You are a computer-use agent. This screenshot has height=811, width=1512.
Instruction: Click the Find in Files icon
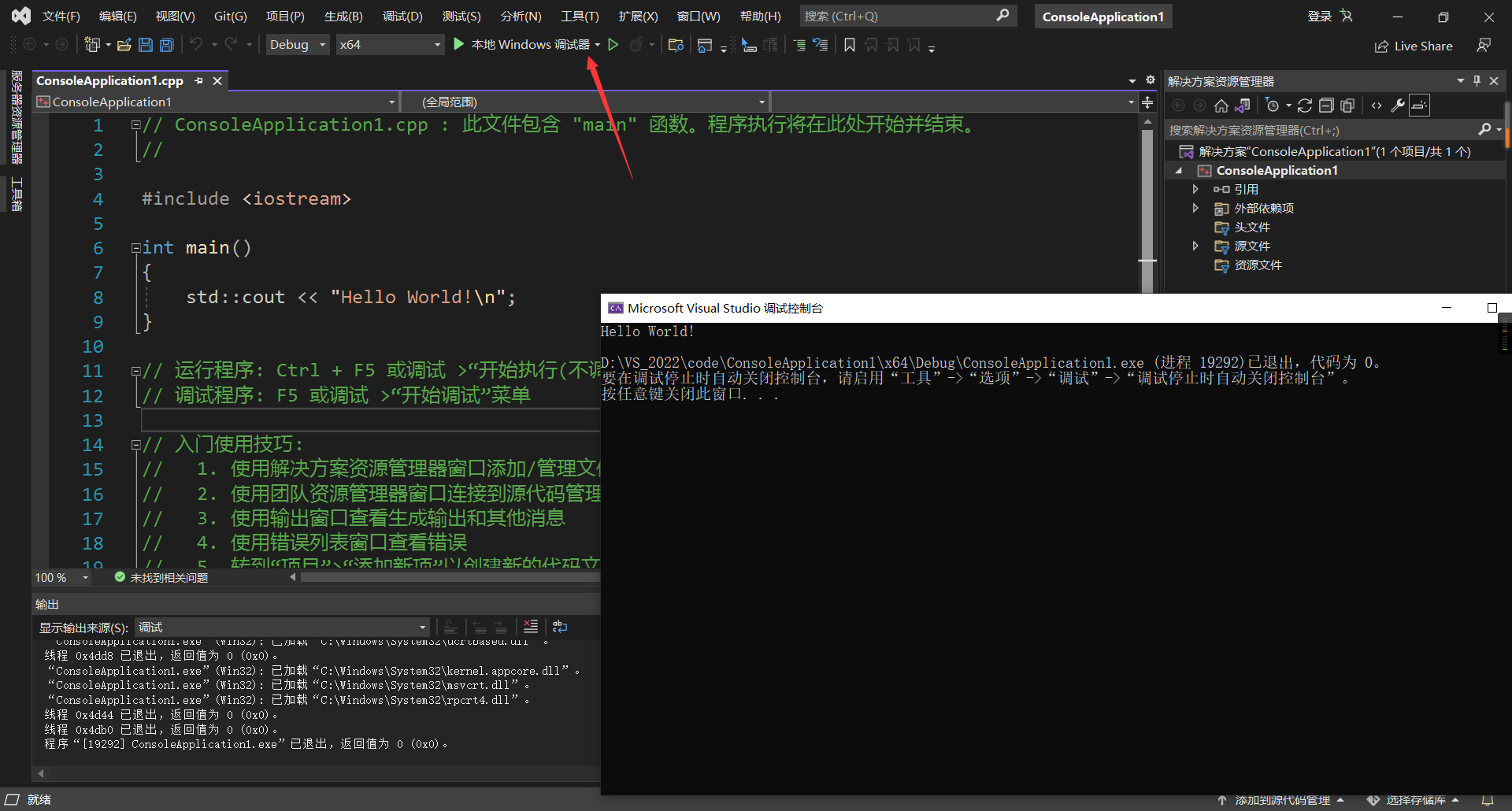tap(675, 45)
